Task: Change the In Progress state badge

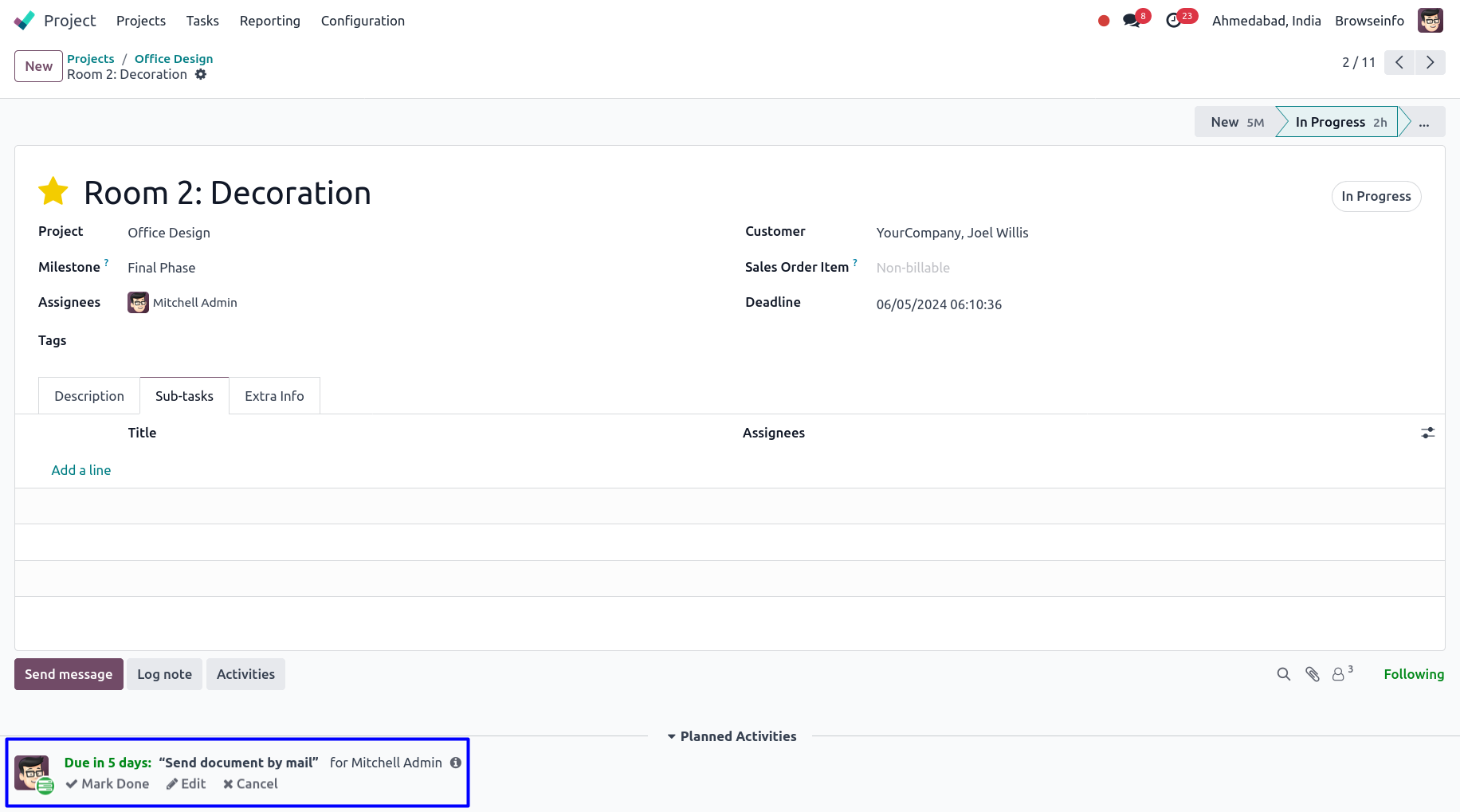Action: [1376, 196]
